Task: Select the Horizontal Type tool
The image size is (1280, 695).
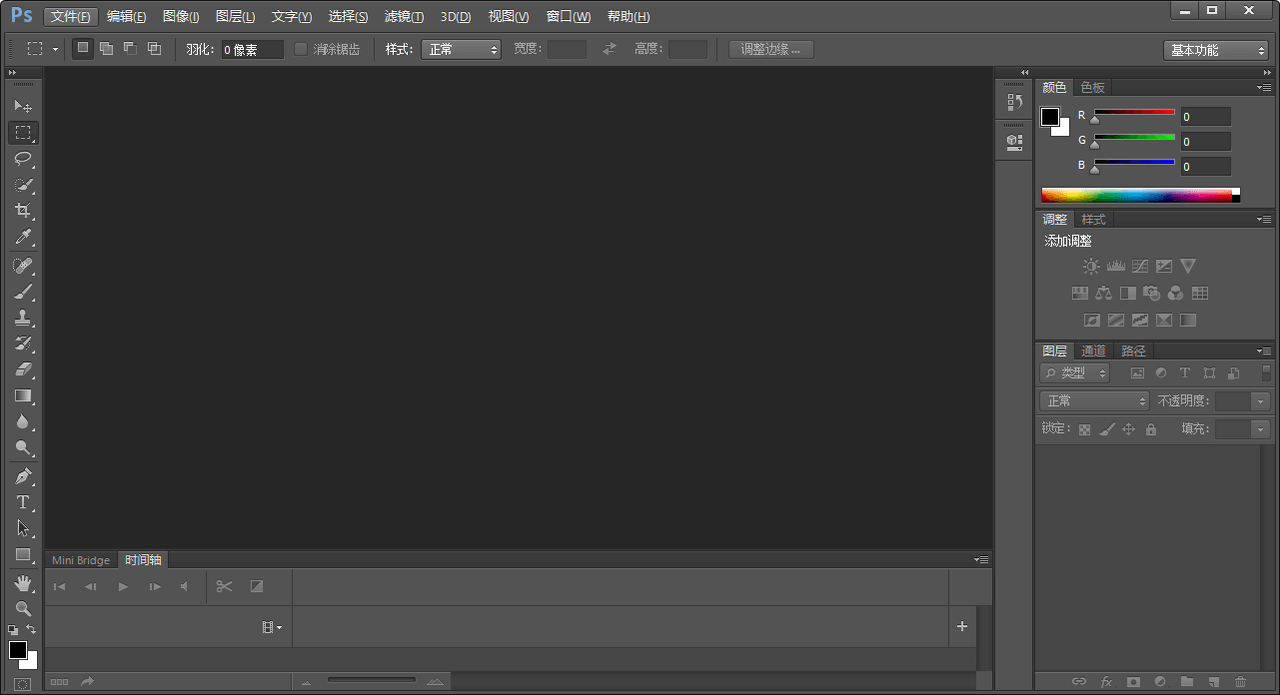Action: (23, 503)
